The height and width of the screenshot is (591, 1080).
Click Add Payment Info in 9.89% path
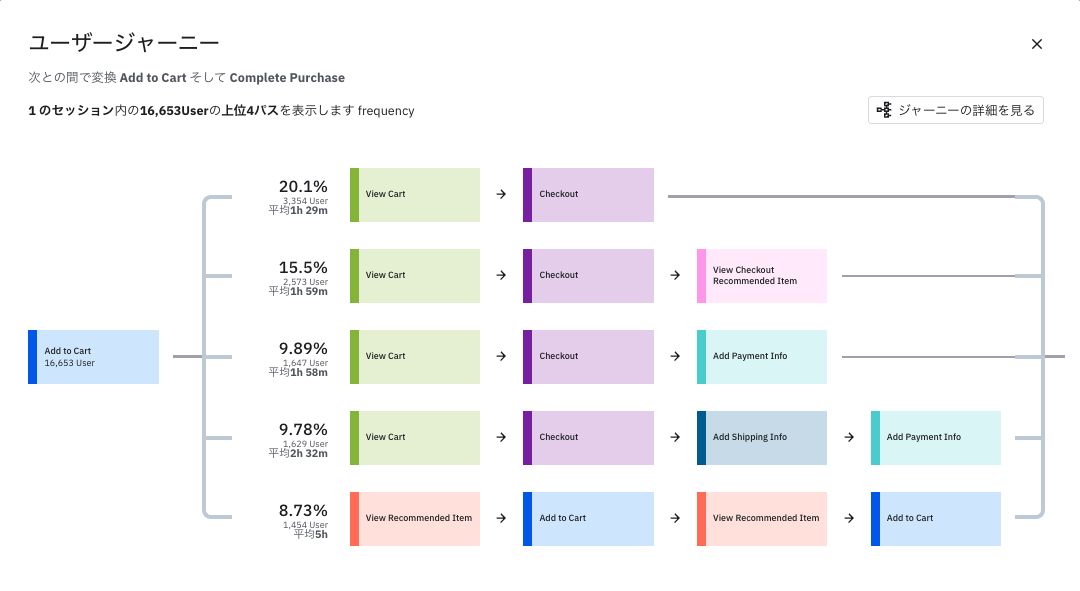point(762,357)
